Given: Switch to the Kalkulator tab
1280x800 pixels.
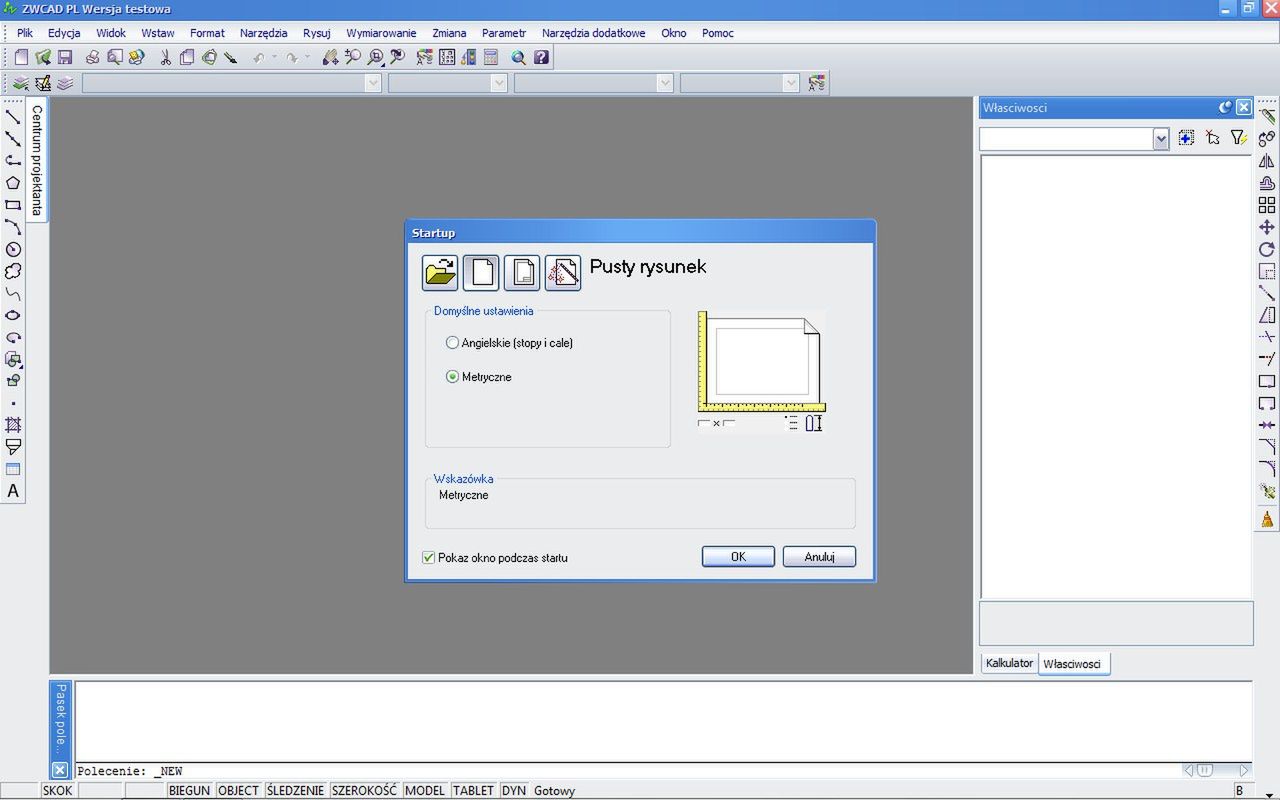Looking at the screenshot, I should coord(1009,663).
